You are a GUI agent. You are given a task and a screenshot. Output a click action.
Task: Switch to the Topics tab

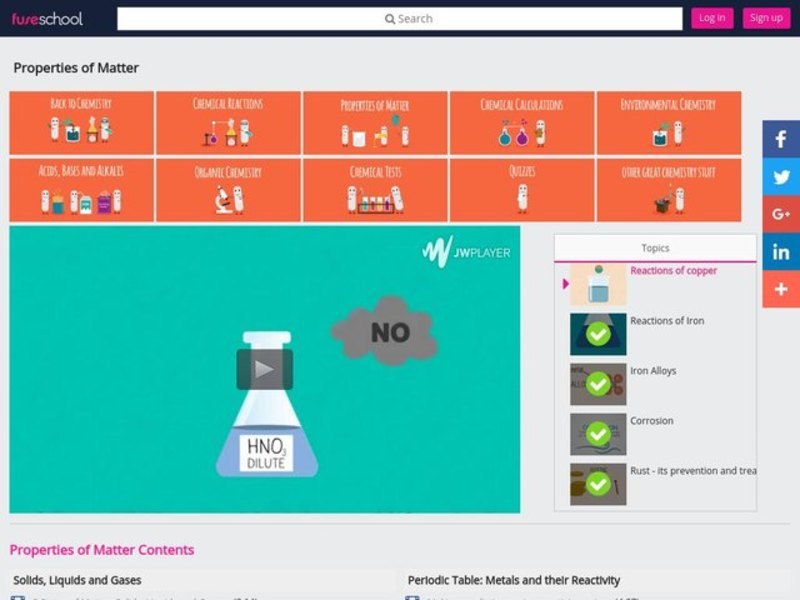655,248
